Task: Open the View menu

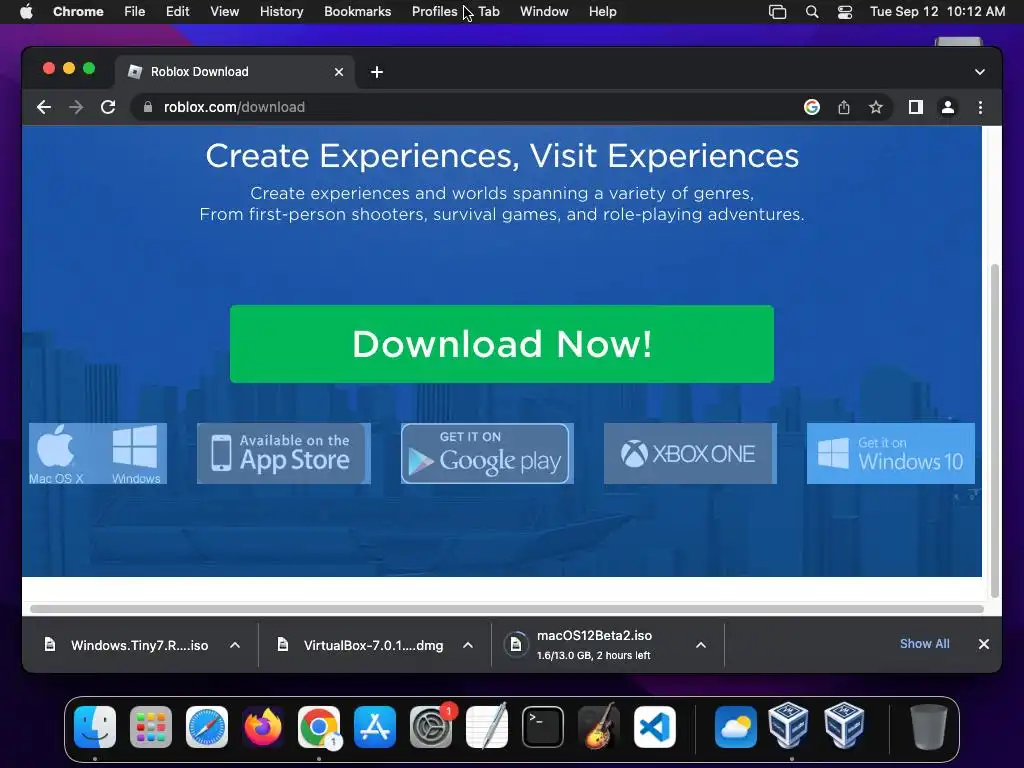Action: coord(224,12)
